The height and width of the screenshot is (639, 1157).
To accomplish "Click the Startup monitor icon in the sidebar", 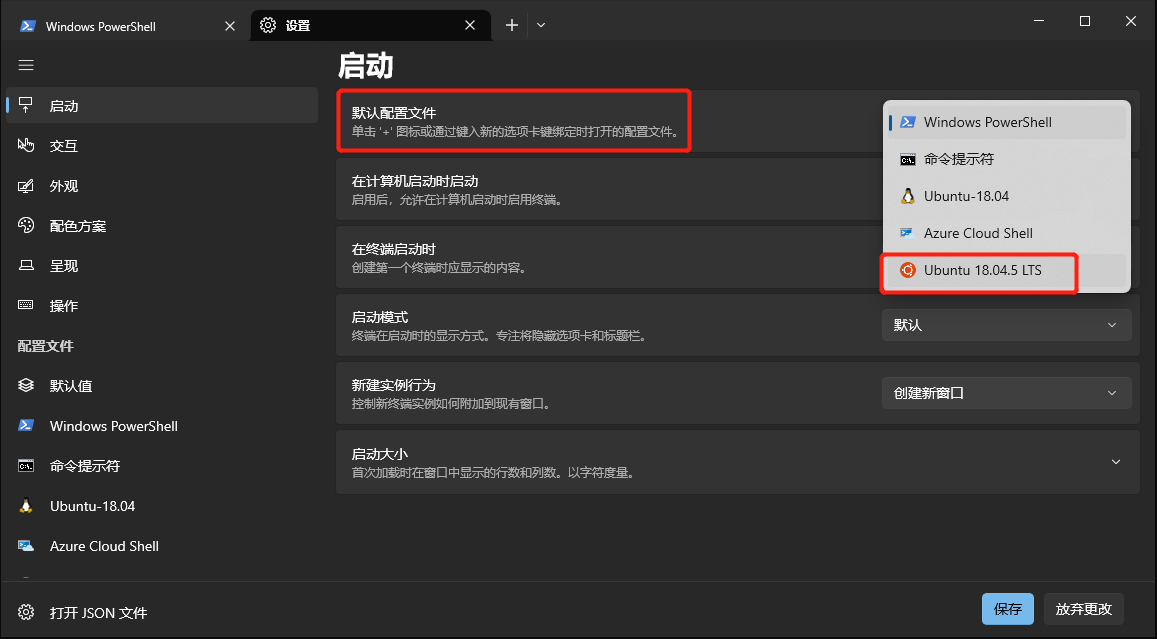I will point(26,106).
